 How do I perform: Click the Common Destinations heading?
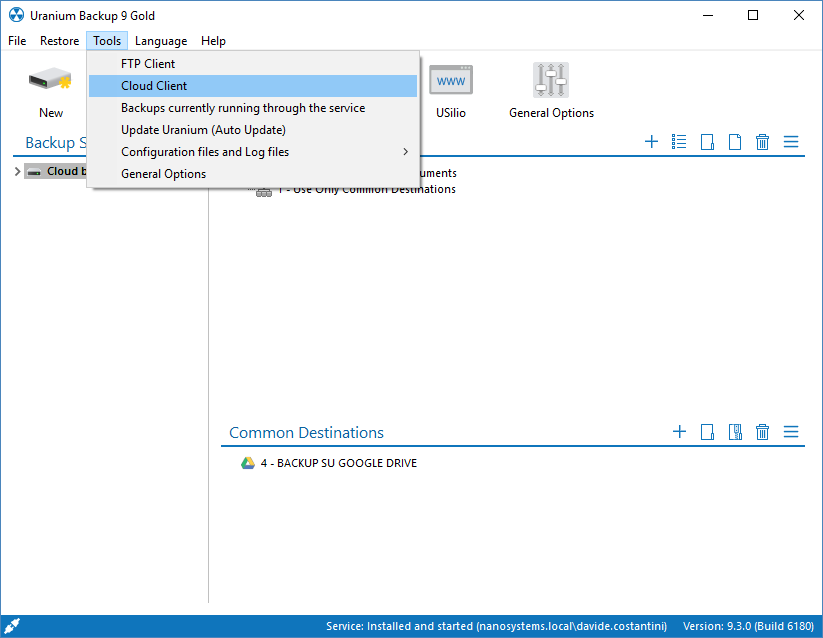pos(307,432)
